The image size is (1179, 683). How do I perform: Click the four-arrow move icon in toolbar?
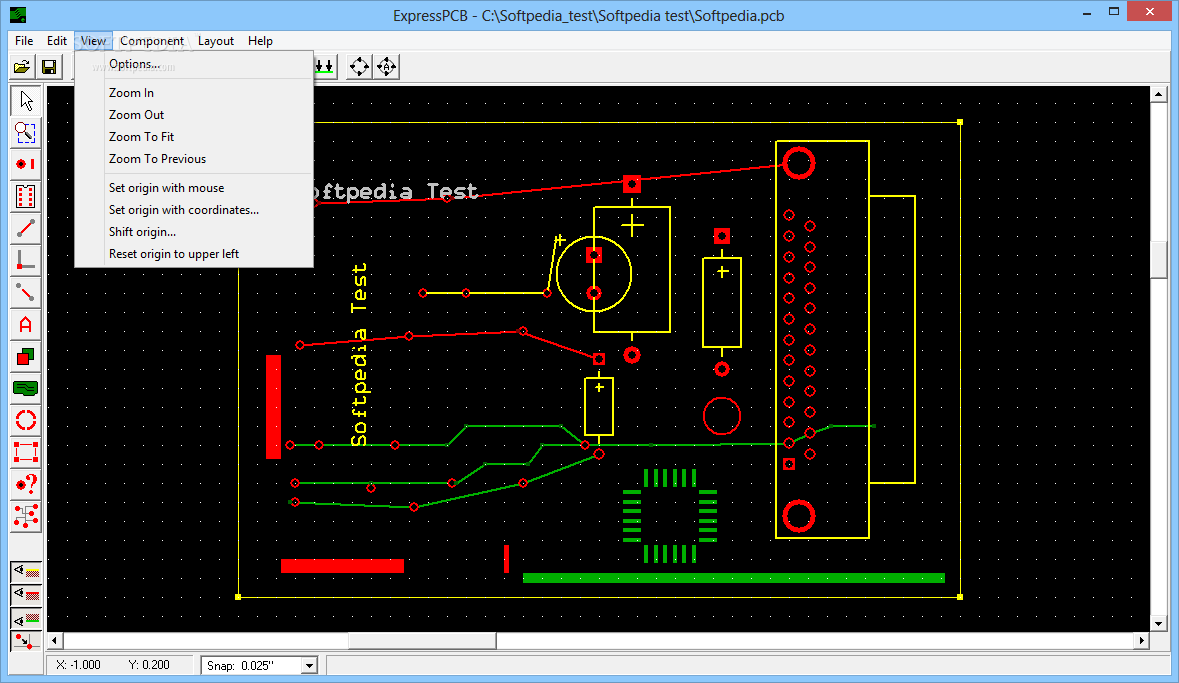point(359,67)
